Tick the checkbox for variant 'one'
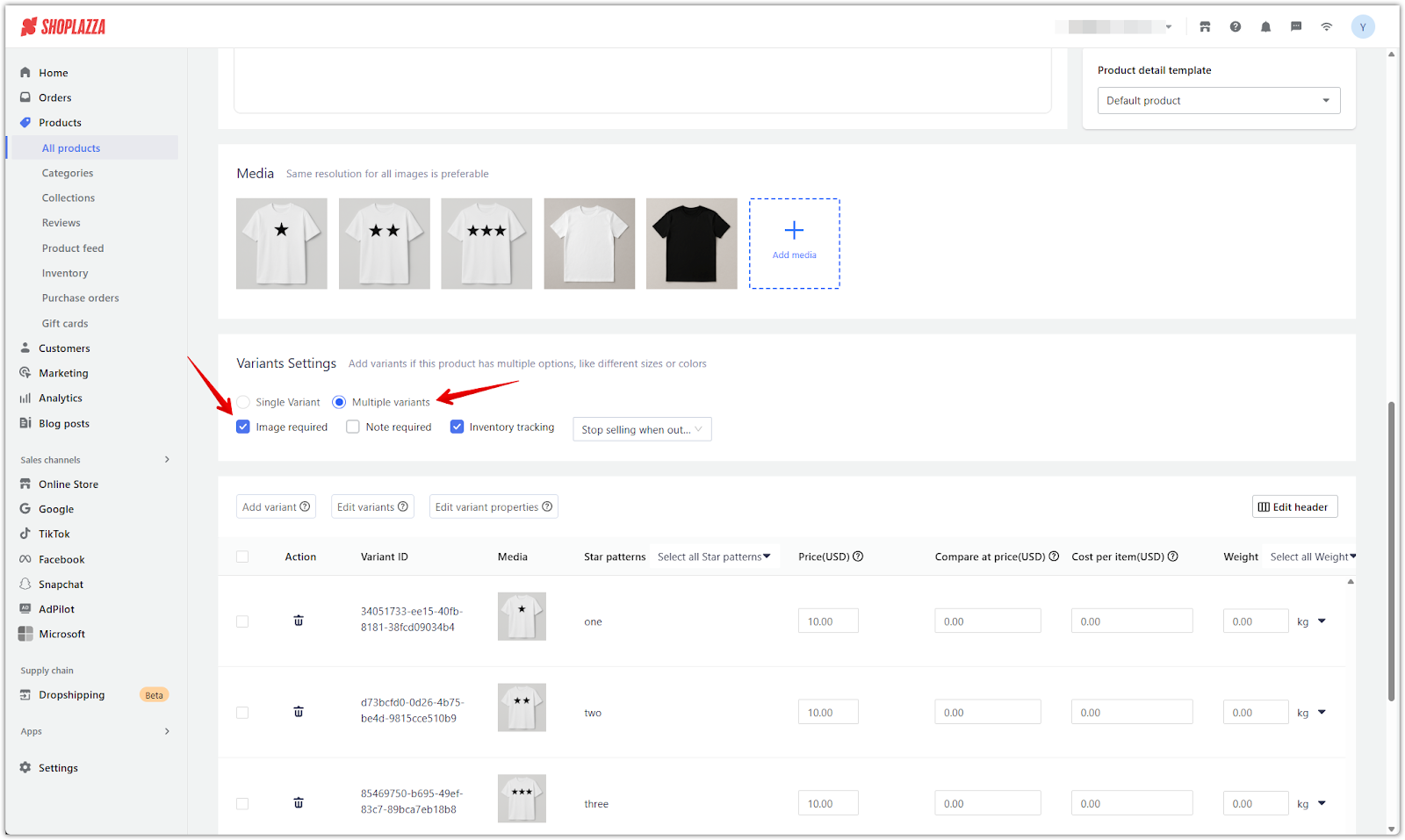This screenshot has width=1405, height=840. [242, 621]
